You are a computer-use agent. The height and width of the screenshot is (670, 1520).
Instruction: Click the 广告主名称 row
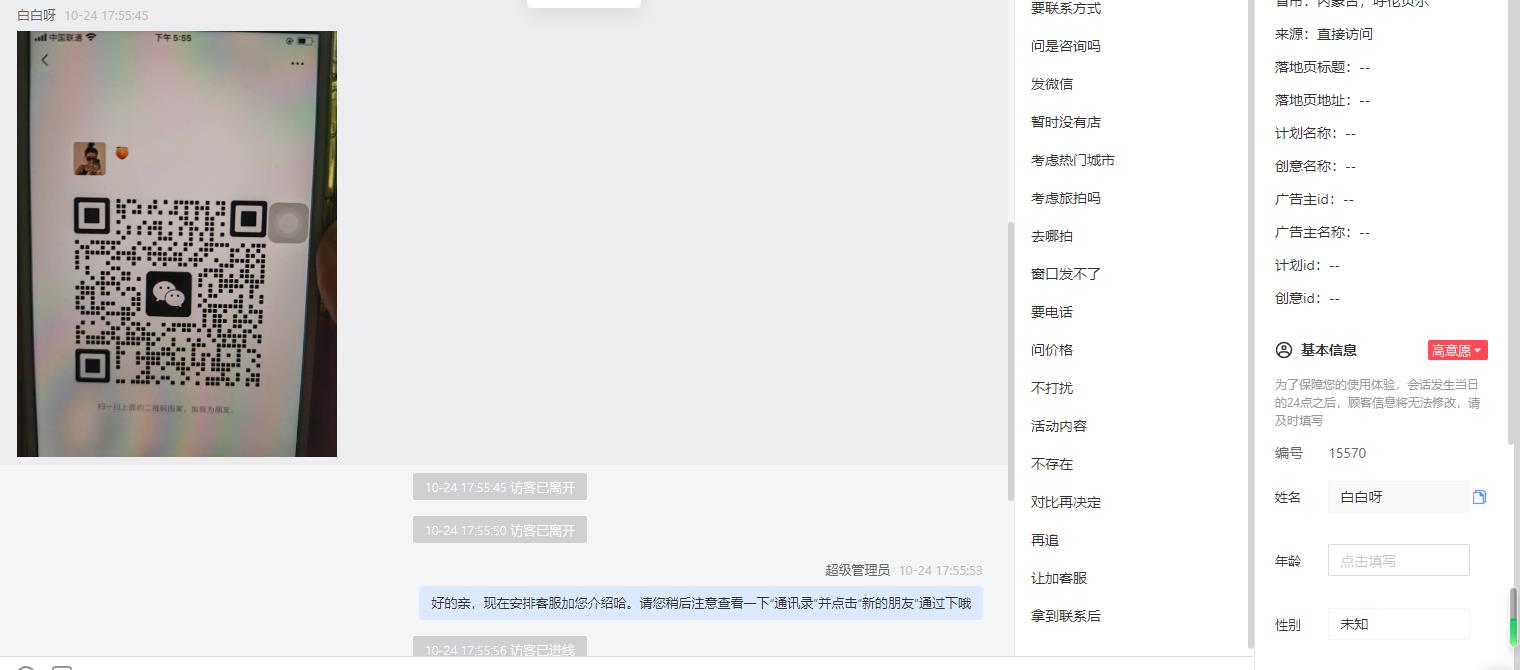click(x=1322, y=232)
